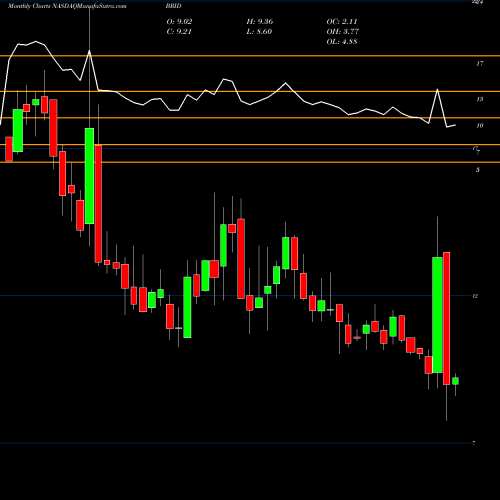
Task: Click the low price value L: 8.60
Action: coord(259,32)
